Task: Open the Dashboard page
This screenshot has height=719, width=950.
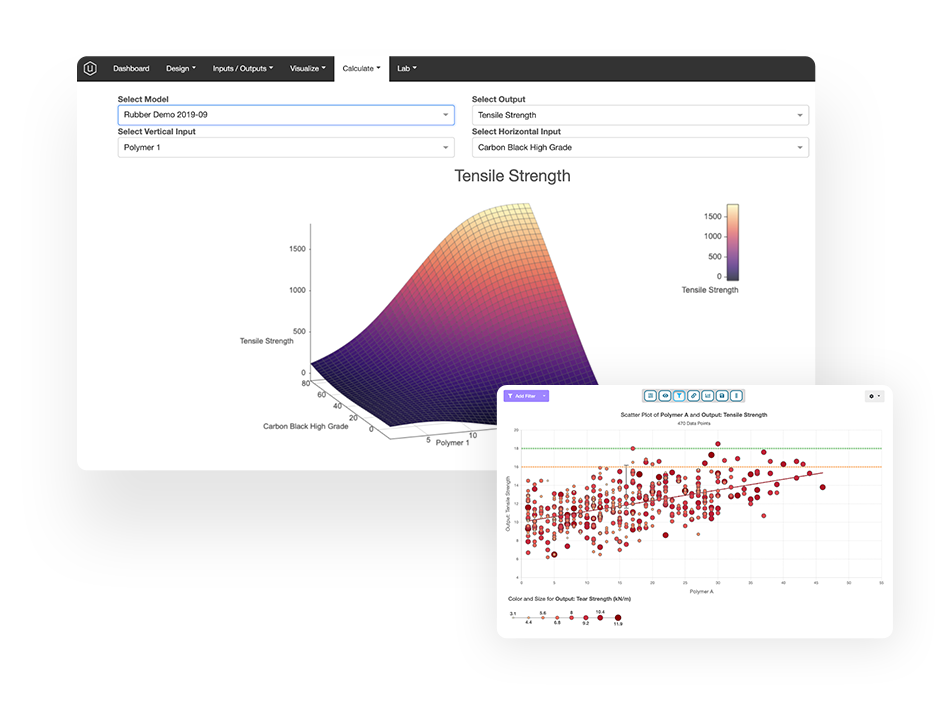Action: 131,68
